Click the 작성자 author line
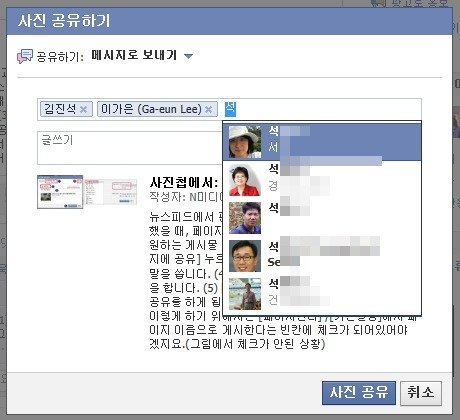The width and height of the screenshot is (460, 420). (186, 197)
